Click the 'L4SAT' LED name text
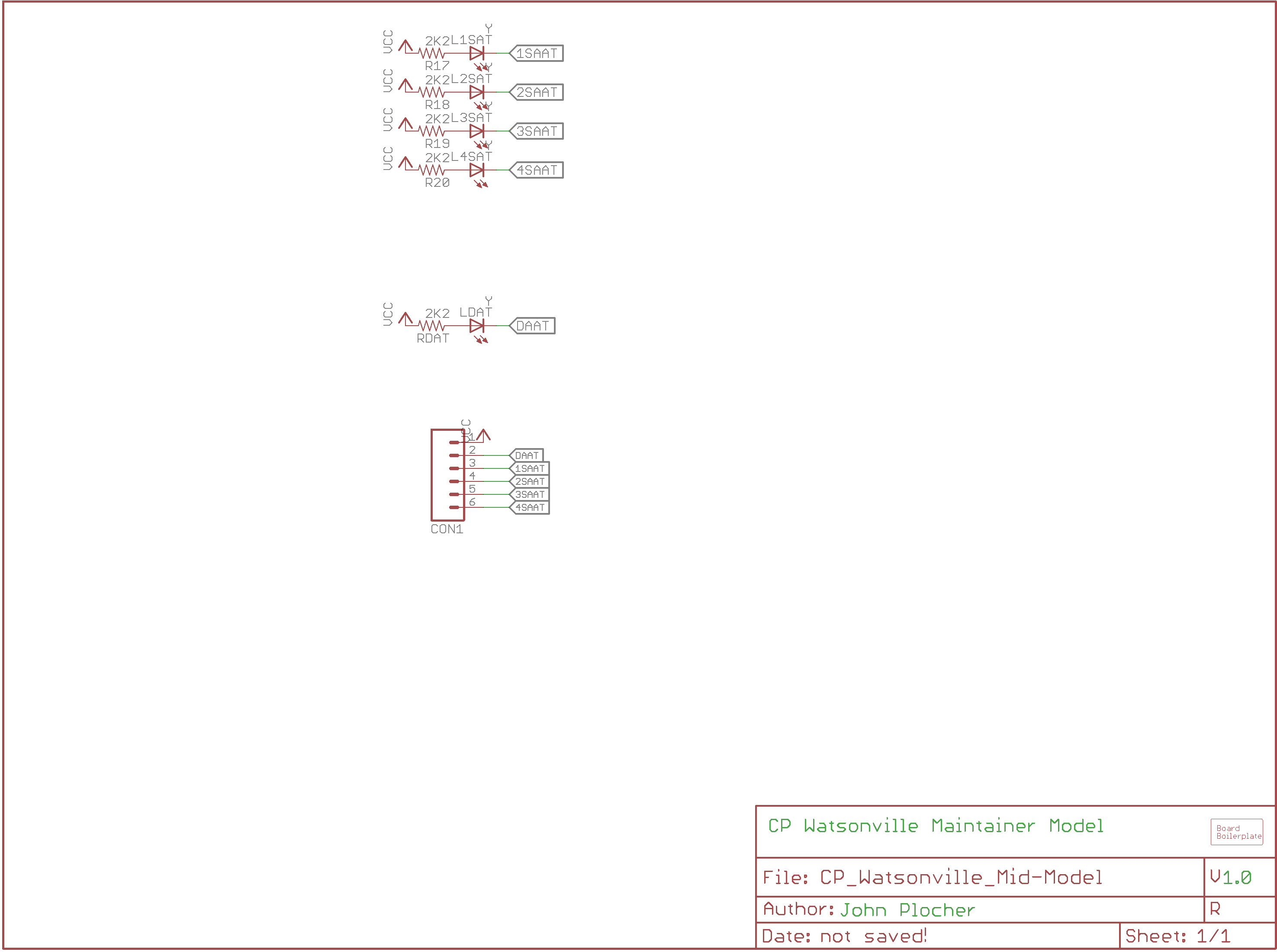The width and height of the screenshot is (1277, 952). (472, 157)
